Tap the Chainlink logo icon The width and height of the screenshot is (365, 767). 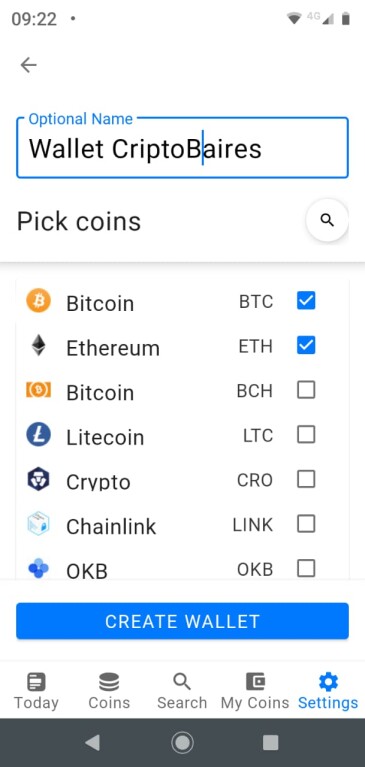pyautogui.click(x=38, y=523)
